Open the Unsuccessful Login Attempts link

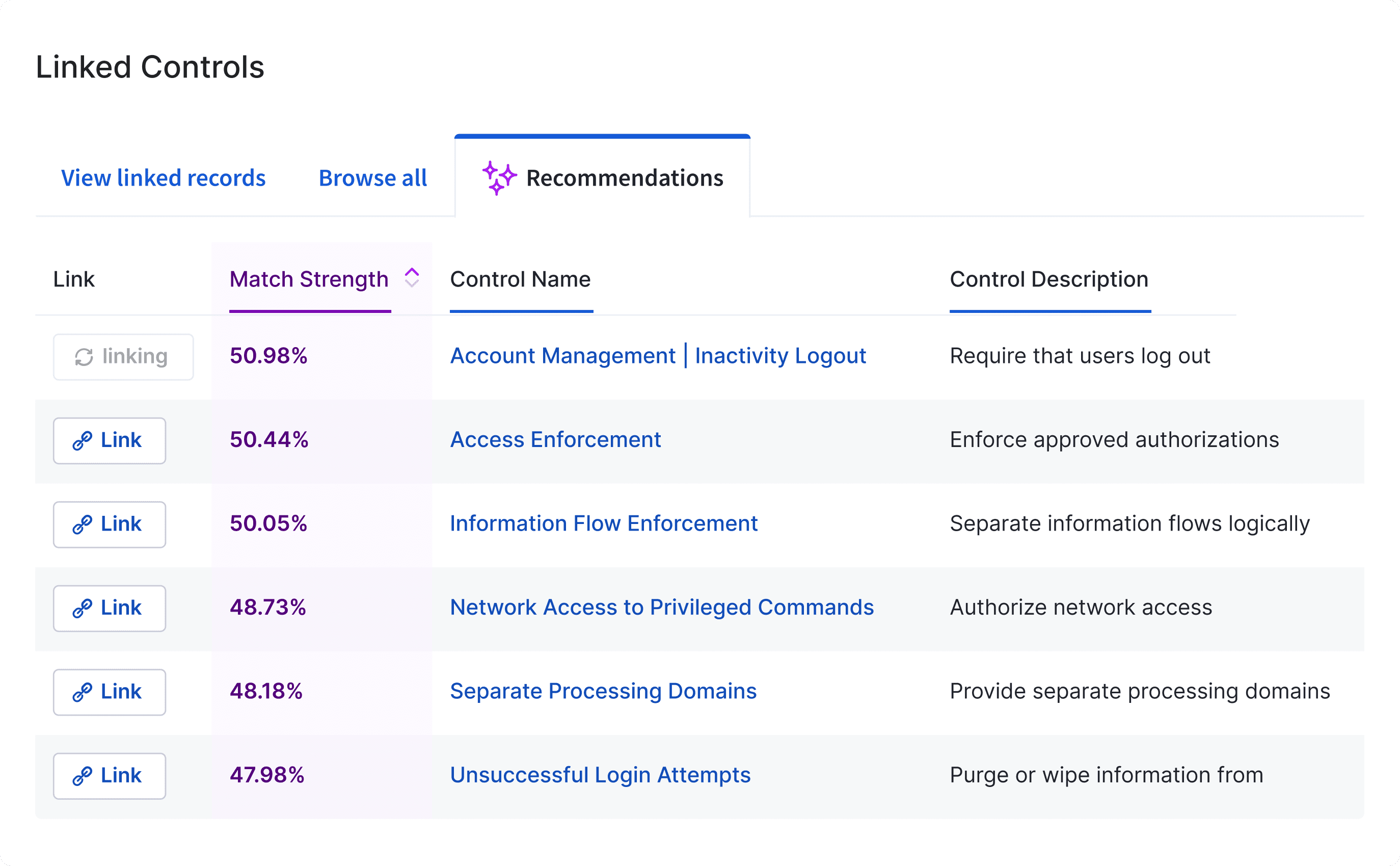pos(600,775)
